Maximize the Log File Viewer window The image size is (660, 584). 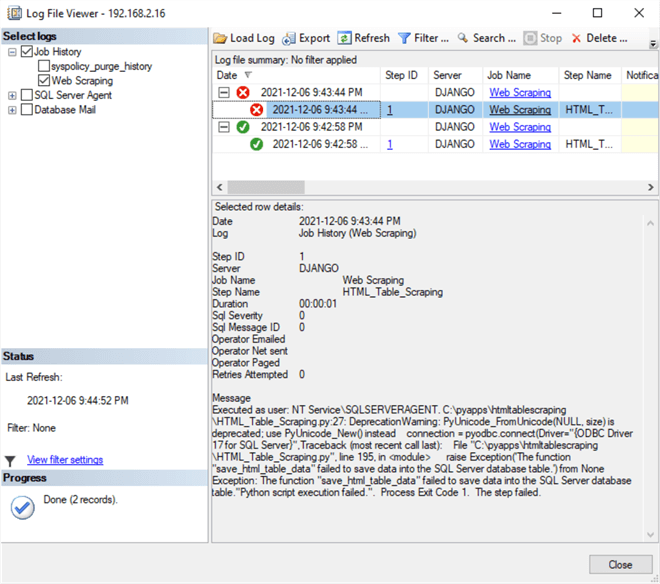[x=597, y=13]
